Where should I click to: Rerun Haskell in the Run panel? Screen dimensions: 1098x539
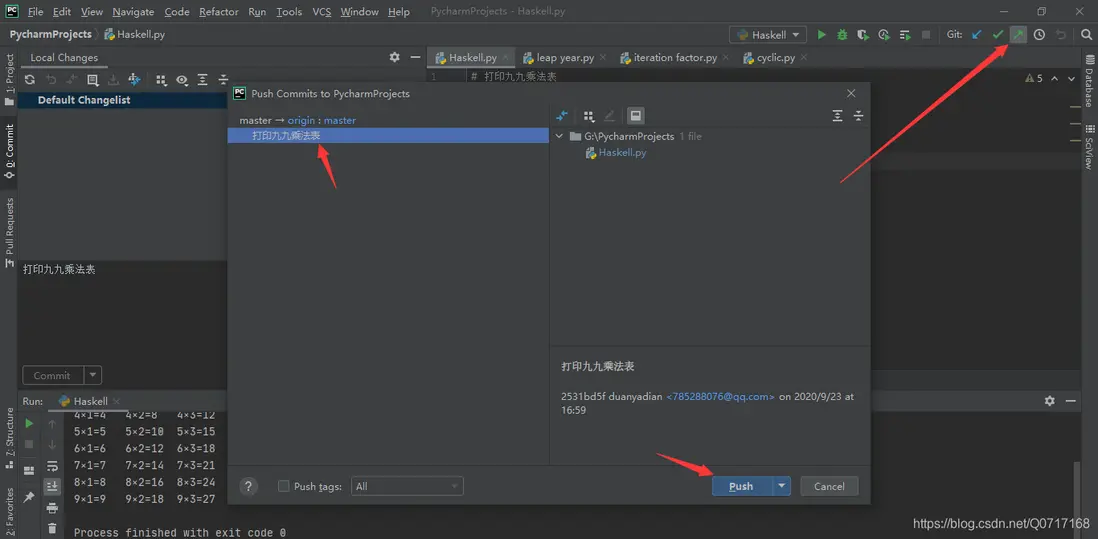pos(29,424)
